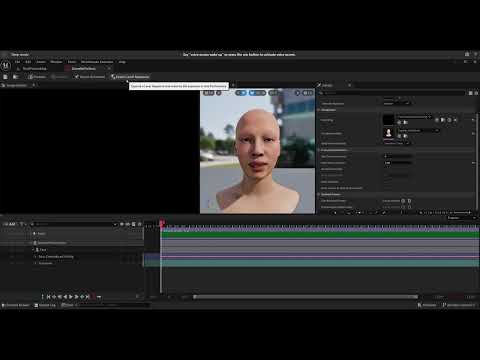
Task: Browse to asset in Content Browser icon
Action: click(15, 77)
